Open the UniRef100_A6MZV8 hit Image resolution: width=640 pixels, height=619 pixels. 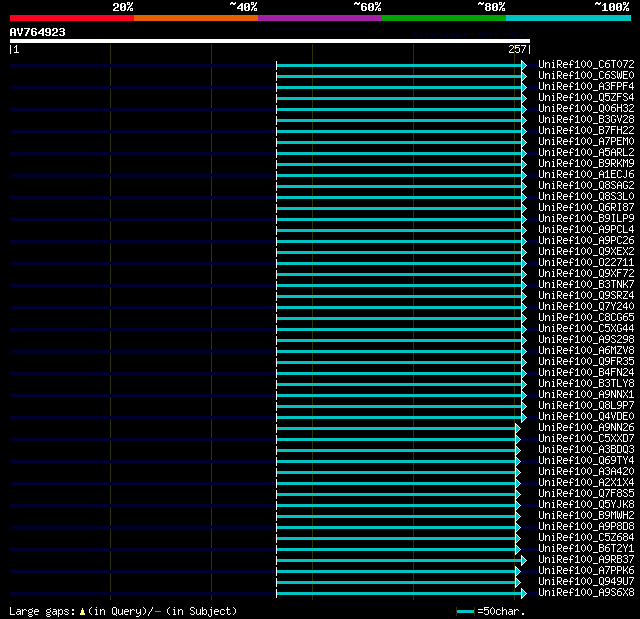586,351
